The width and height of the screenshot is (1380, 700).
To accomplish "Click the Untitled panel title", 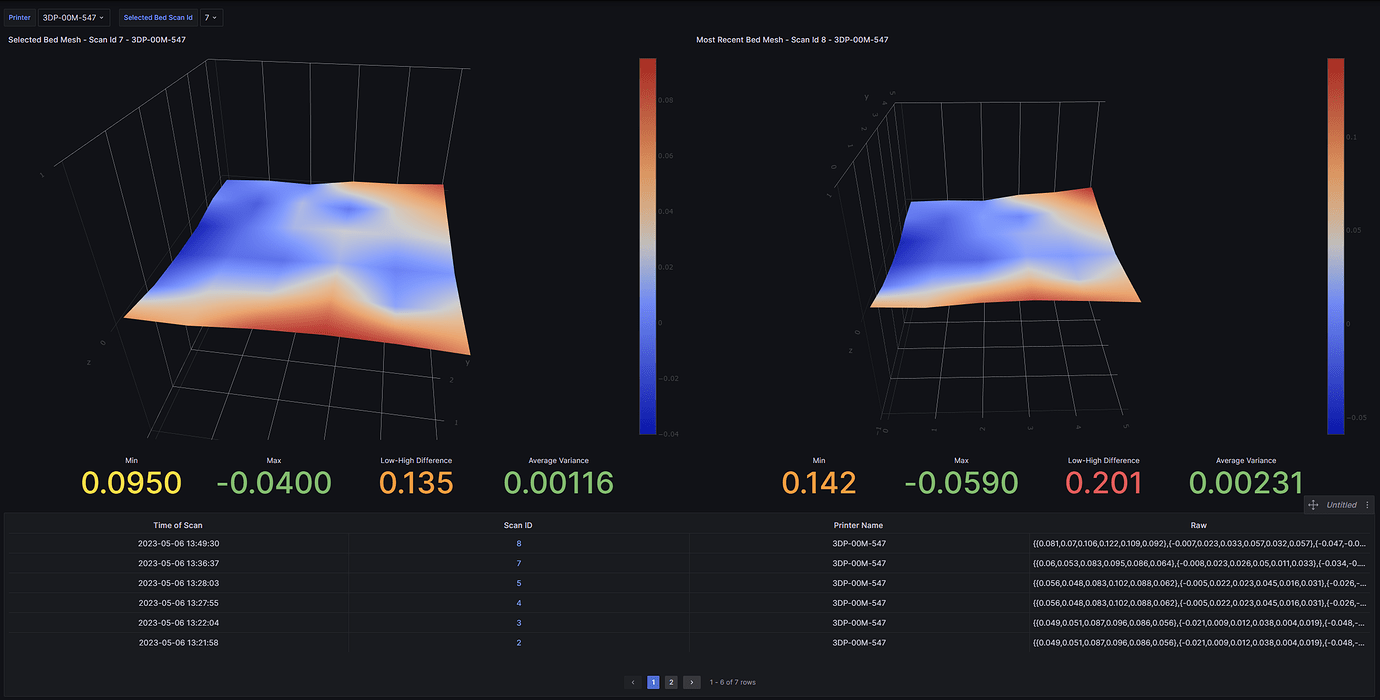I will click(1341, 505).
